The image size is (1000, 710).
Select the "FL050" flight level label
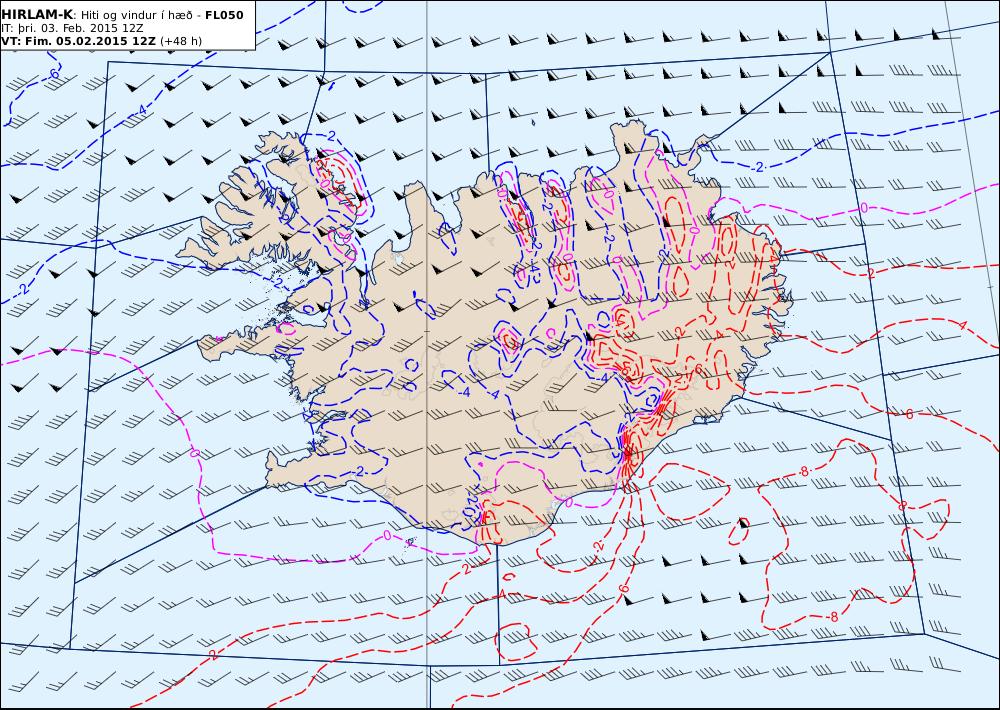[x=224, y=15]
